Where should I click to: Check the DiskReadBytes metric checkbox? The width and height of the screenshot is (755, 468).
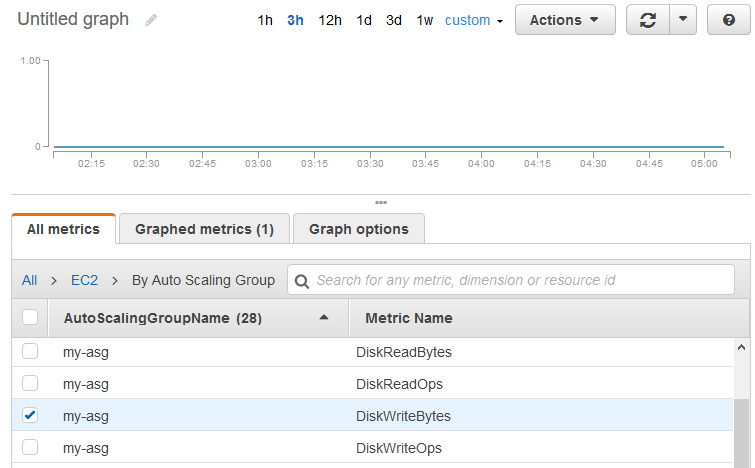[x=30, y=352]
